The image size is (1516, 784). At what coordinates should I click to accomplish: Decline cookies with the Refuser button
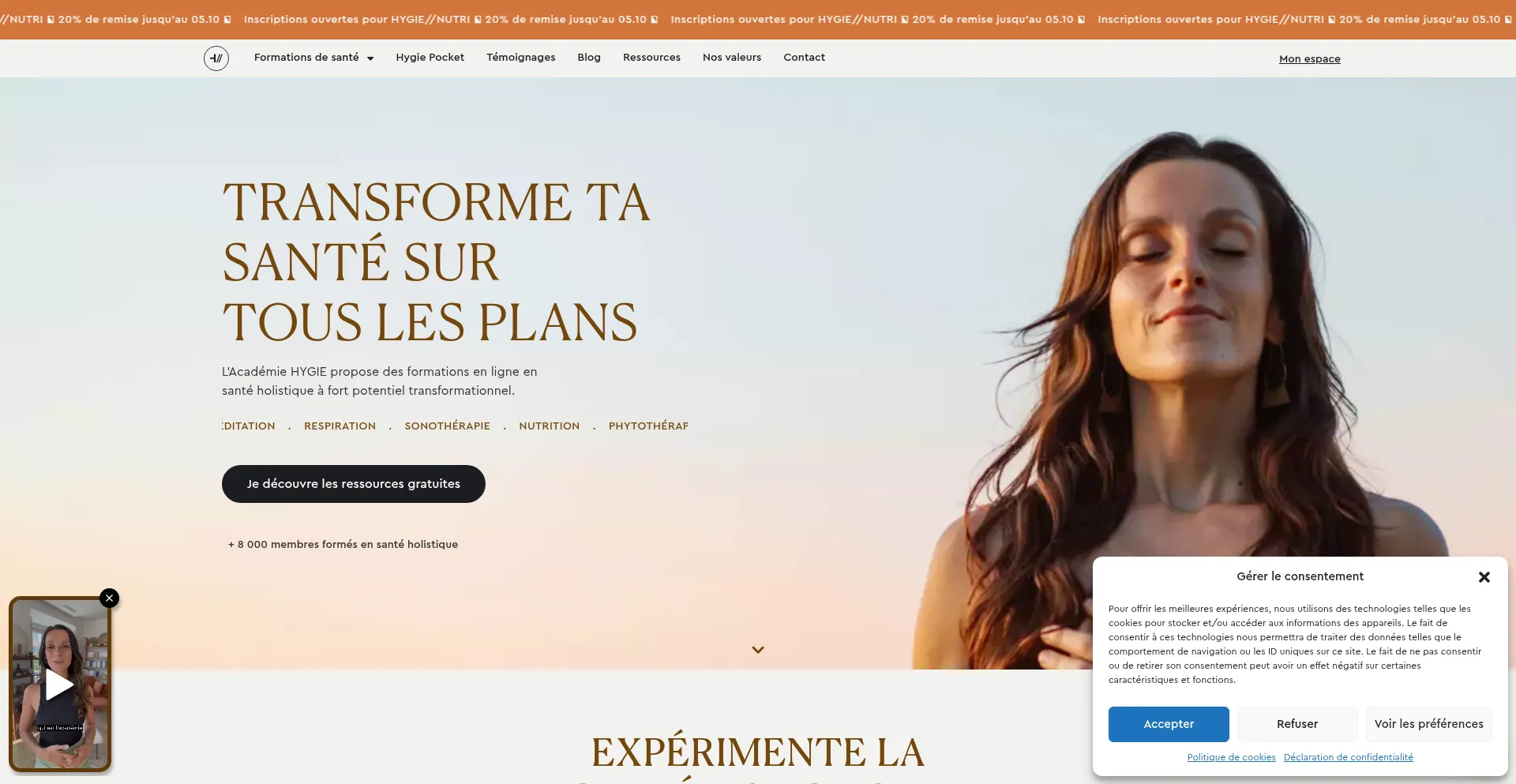tap(1297, 724)
